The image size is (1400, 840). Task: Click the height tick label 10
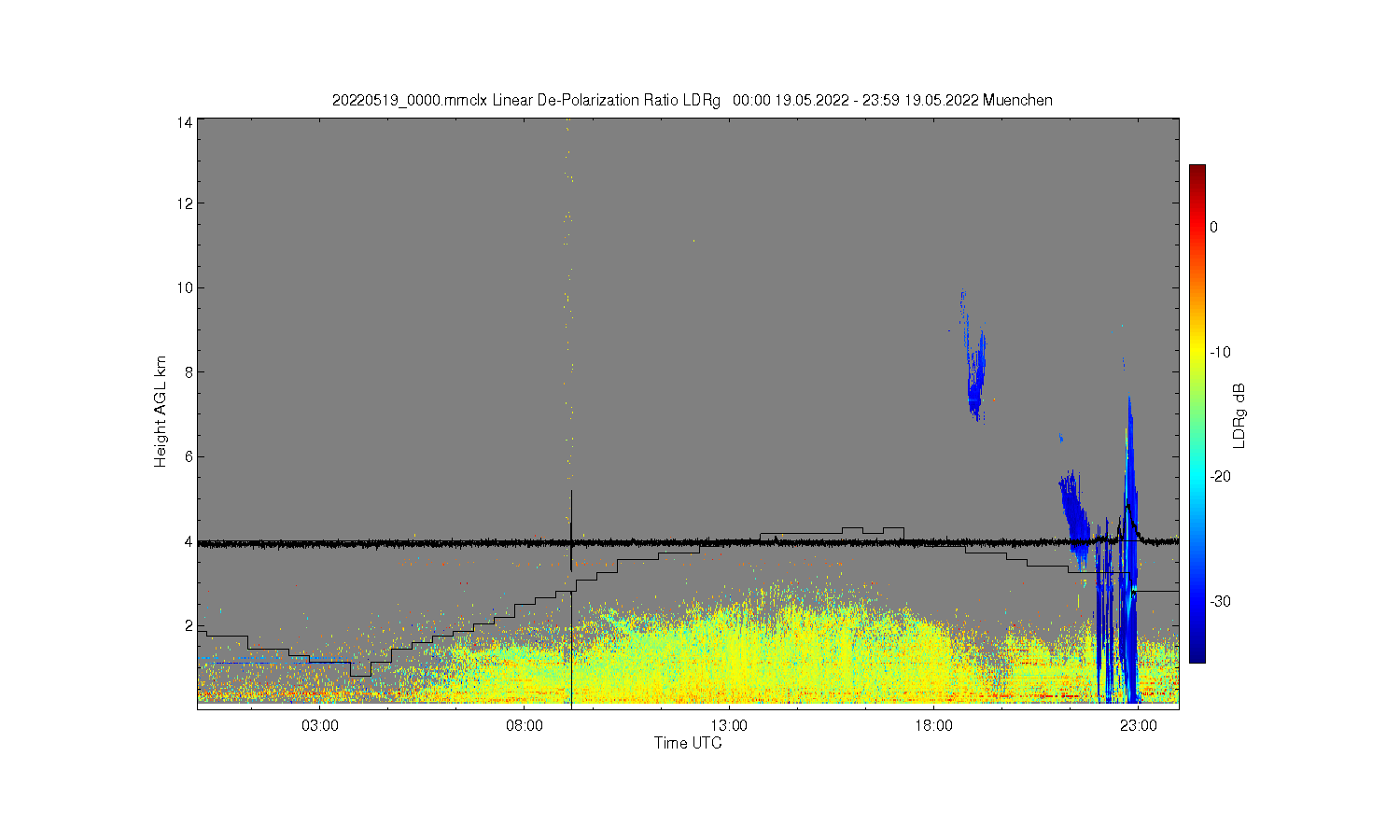point(186,287)
